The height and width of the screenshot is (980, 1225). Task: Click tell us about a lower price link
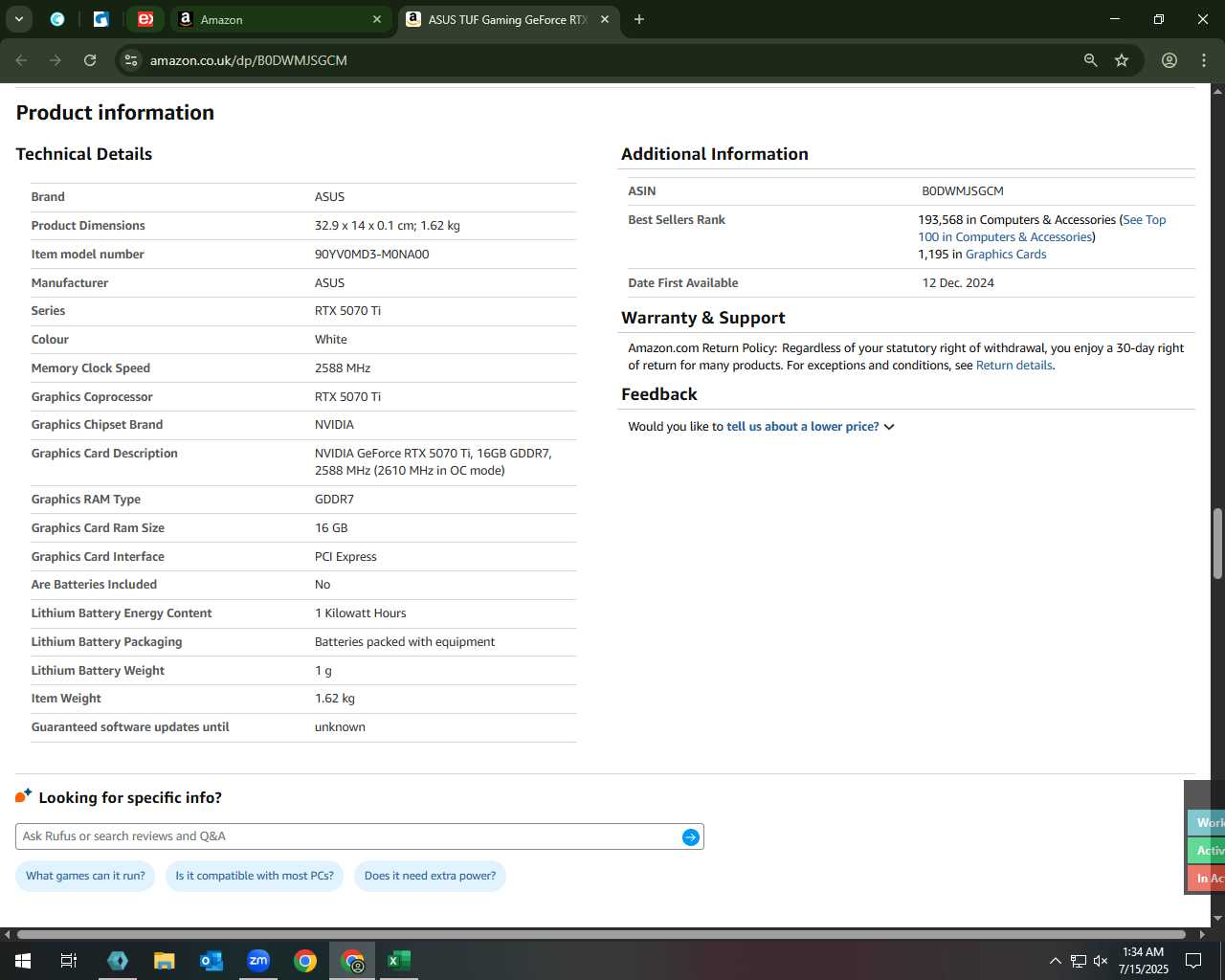802,427
